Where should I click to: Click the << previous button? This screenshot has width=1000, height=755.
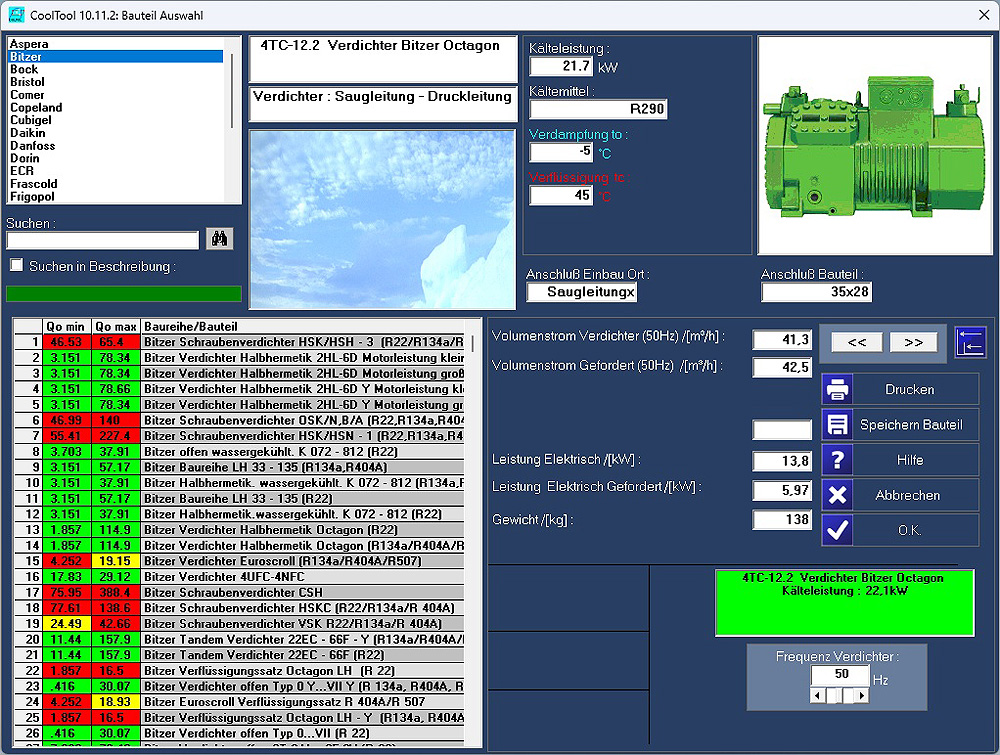(x=857, y=342)
